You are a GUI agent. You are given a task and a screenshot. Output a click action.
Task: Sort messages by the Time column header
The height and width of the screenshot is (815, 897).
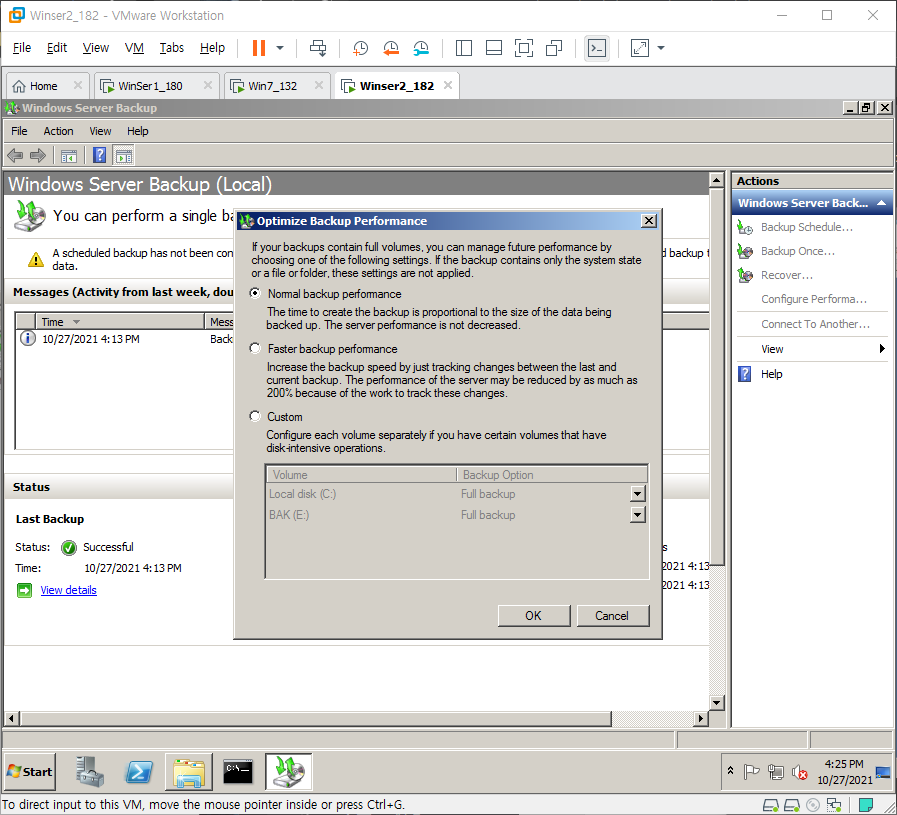click(x=120, y=321)
